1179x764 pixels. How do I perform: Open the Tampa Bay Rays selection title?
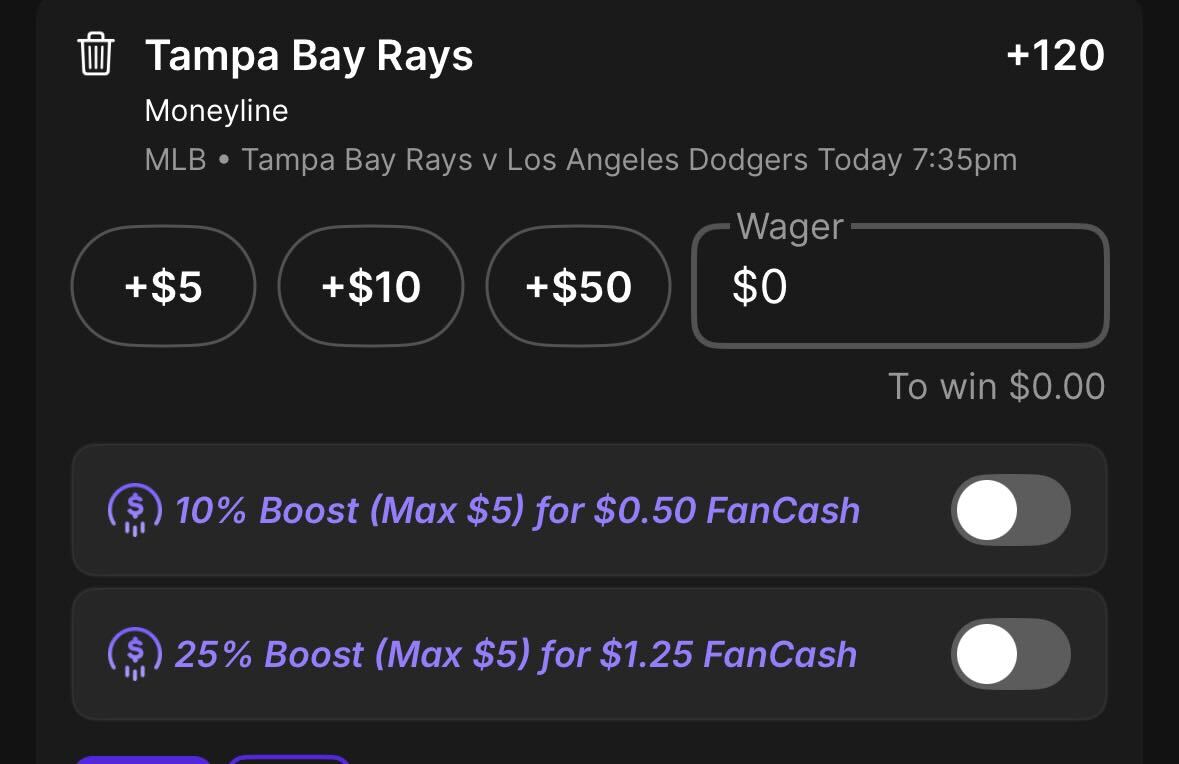309,56
